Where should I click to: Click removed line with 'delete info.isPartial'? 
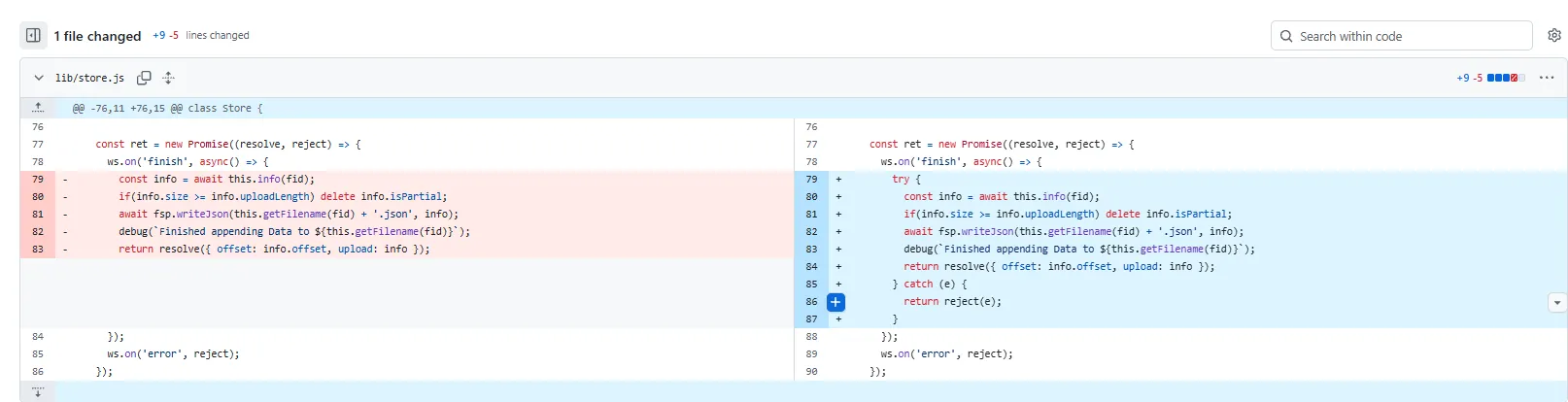tap(283, 197)
